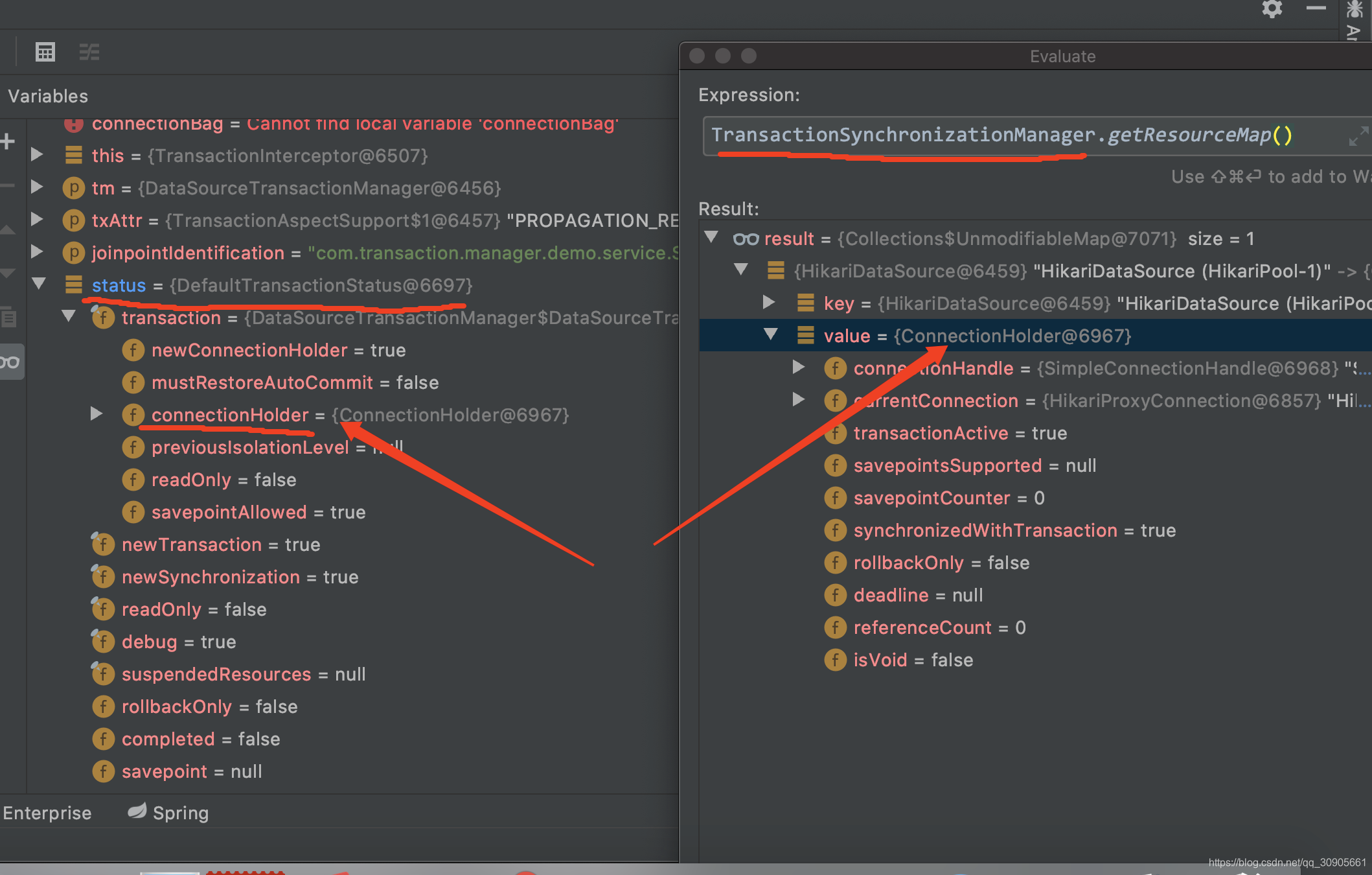The image size is (1372, 875).
Task: Click the glasses watches icon on left gutter
Action: coord(10,362)
